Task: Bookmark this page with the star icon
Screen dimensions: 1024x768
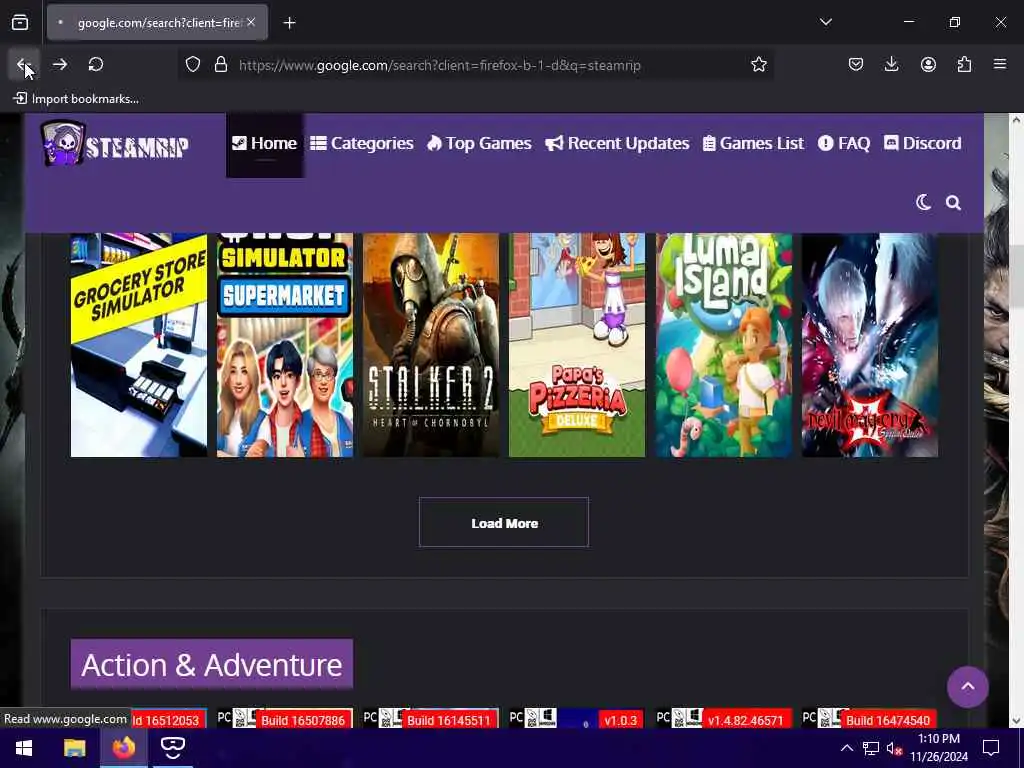Action: (758, 65)
